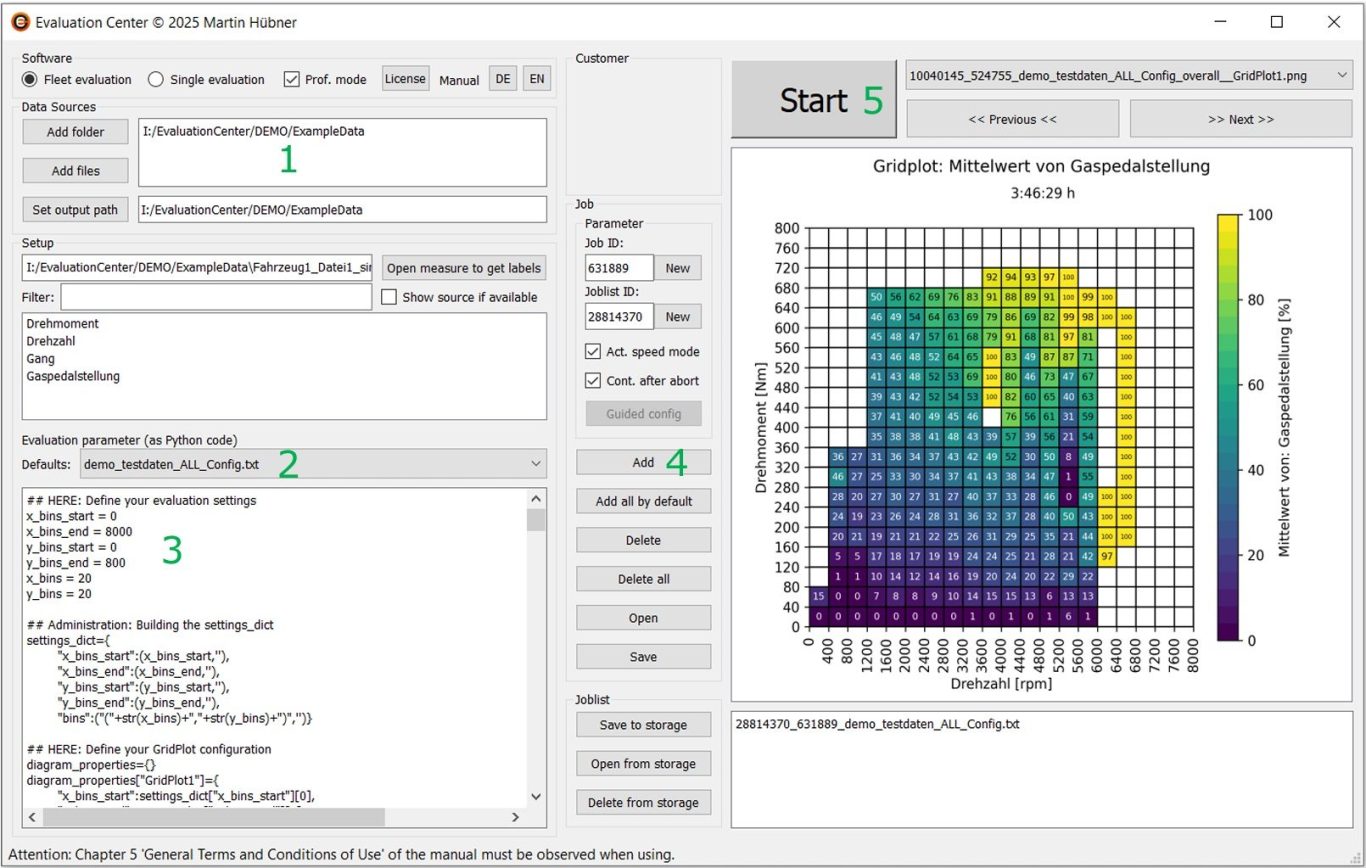This screenshot has width=1366, height=868.
Task: Click the Evaluation Center app icon
Action: point(20,21)
